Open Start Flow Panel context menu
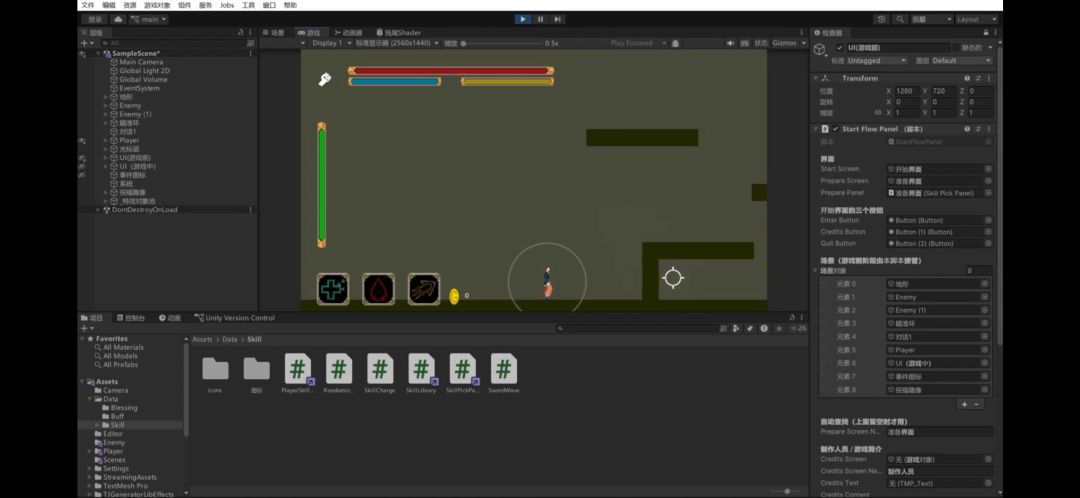The image size is (1080, 498). 989,129
